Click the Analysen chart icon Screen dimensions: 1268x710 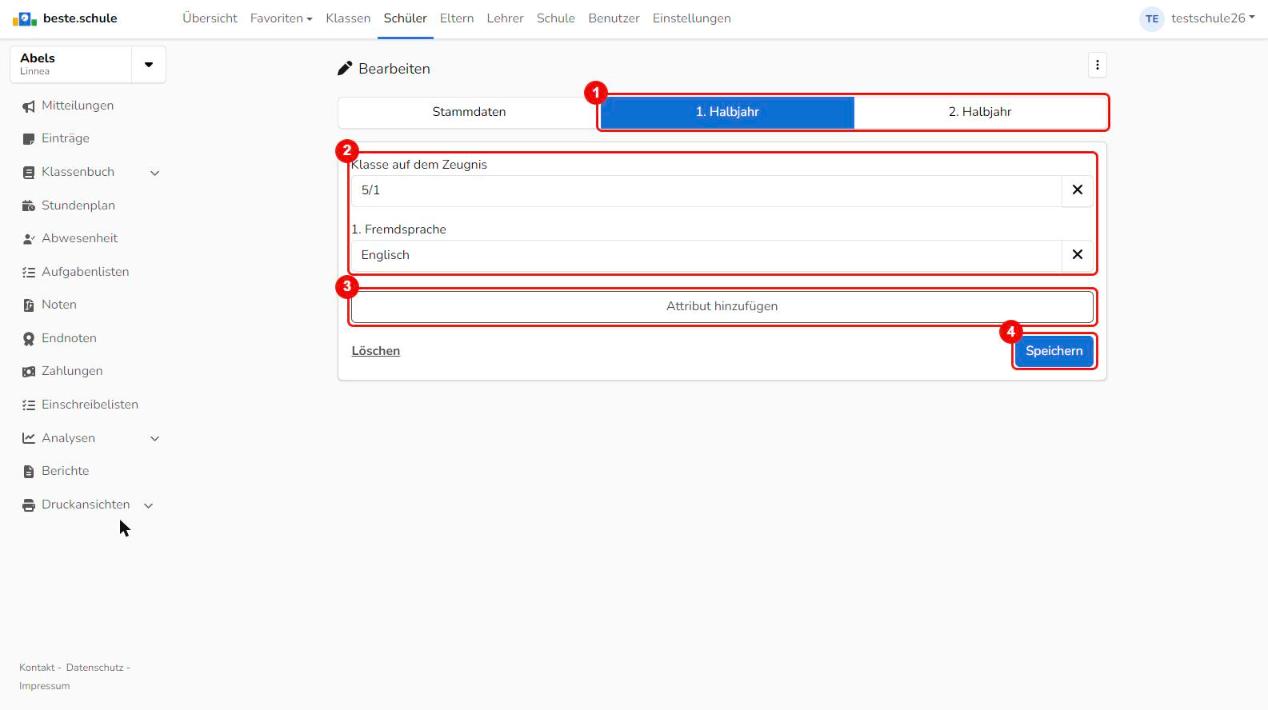(x=28, y=438)
